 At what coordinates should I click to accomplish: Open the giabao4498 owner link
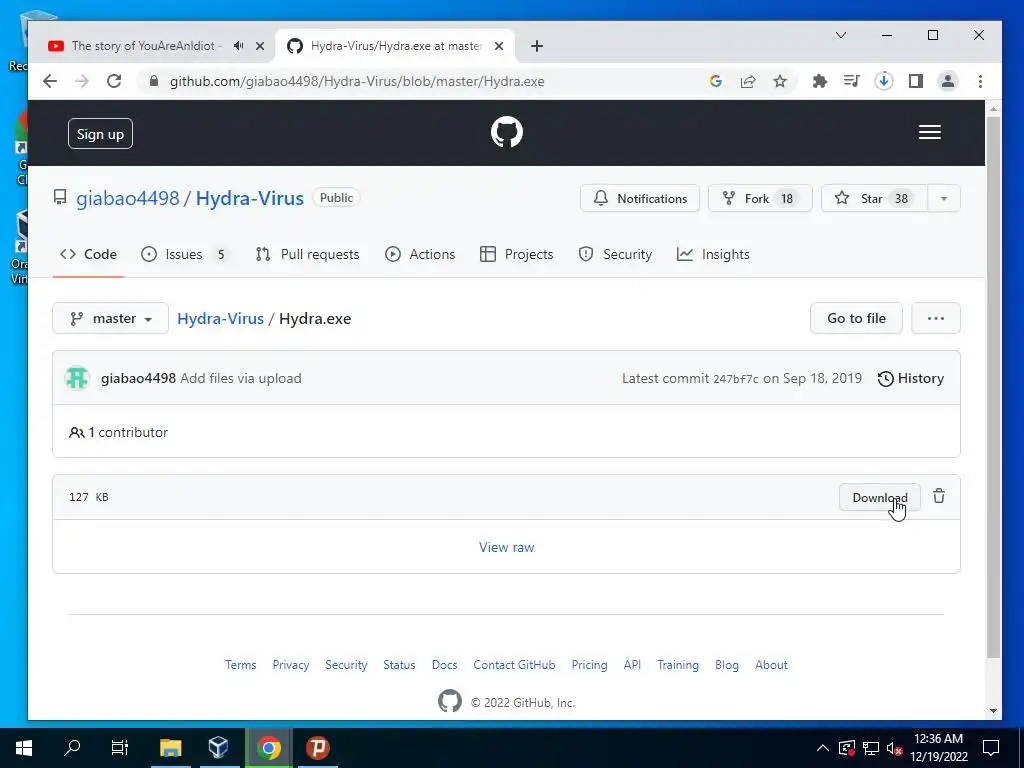[x=127, y=198]
